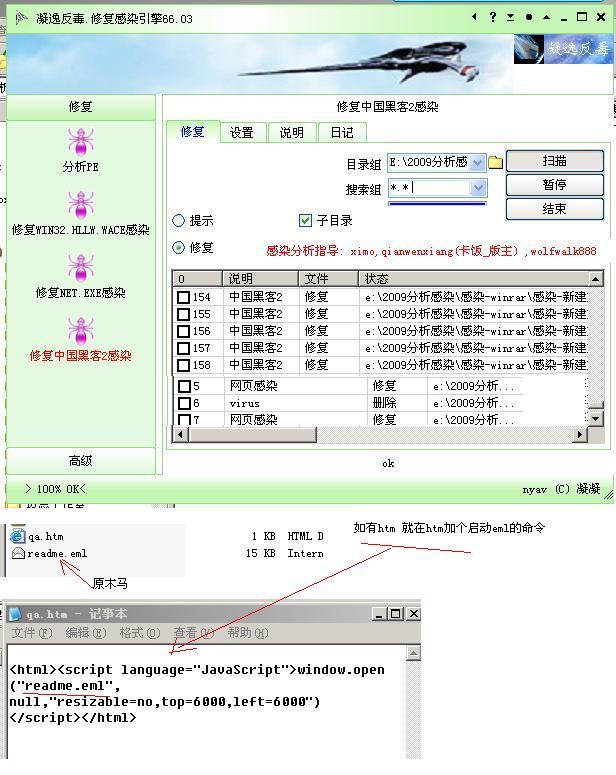
Task: Switch to the 修复 tab
Action: (x=193, y=132)
